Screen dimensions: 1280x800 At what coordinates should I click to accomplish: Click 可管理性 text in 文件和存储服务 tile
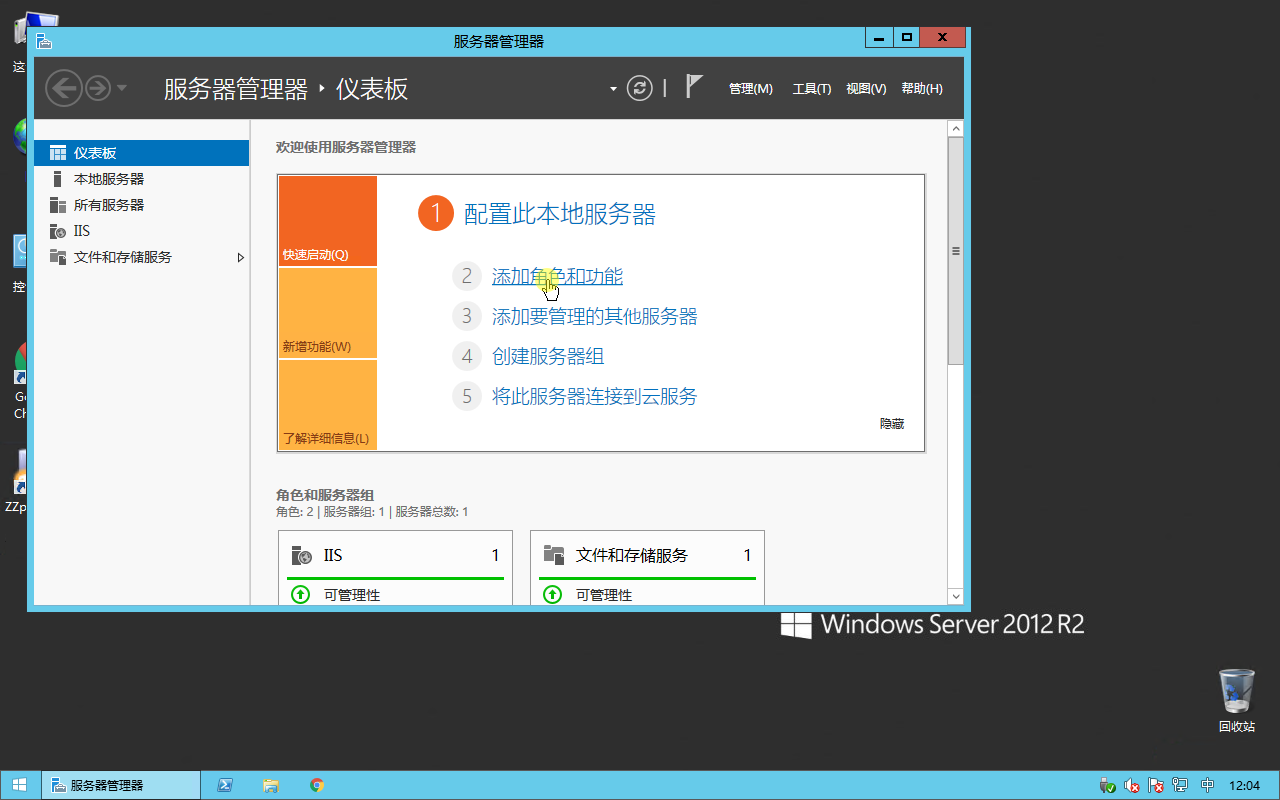604,595
